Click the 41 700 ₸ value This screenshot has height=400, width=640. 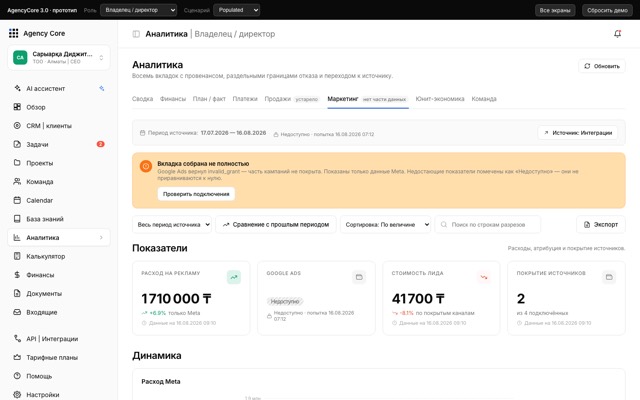click(418, 298)
